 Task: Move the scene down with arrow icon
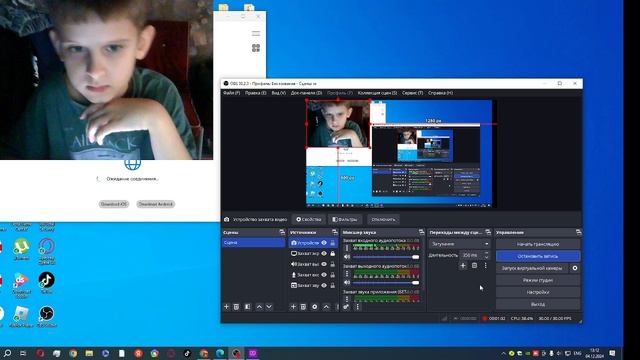pyautogui.click(x=269, y=307)
